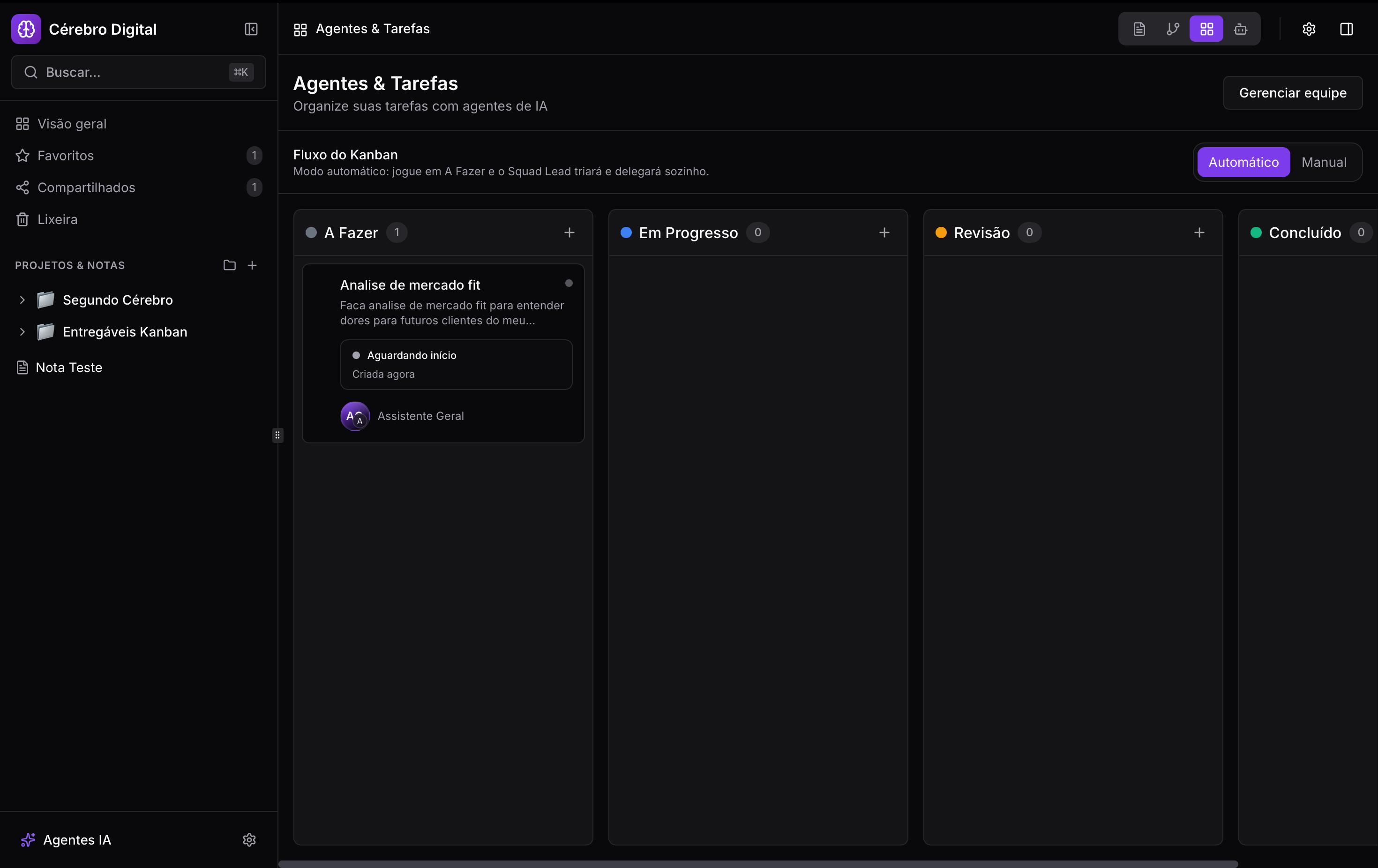Click the document view icon in top toolbar
Screen dimensions: 1378x868
pyautogui.click(x=1139, y=29)
